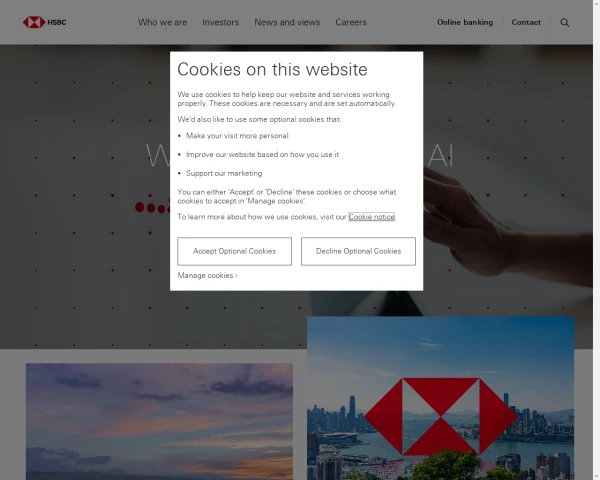Click 'Make your visit more personal' text
Screen dimensions: 600x480
point(237,136)
